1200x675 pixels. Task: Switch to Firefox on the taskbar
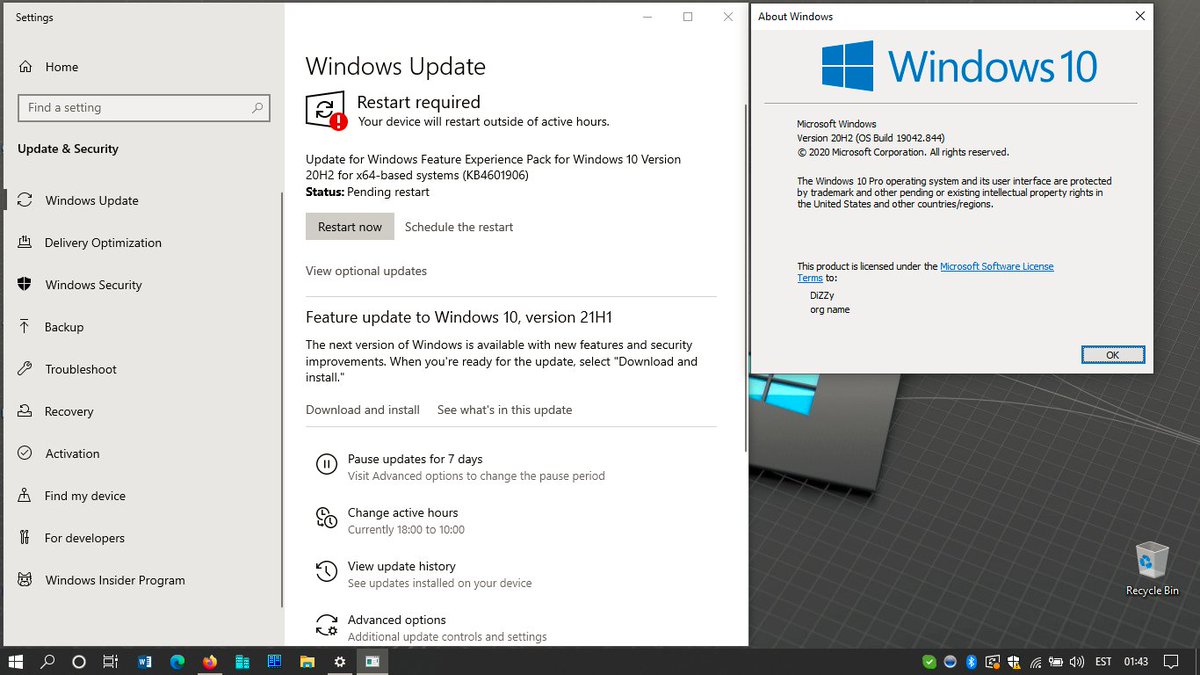tap(209, 662)
